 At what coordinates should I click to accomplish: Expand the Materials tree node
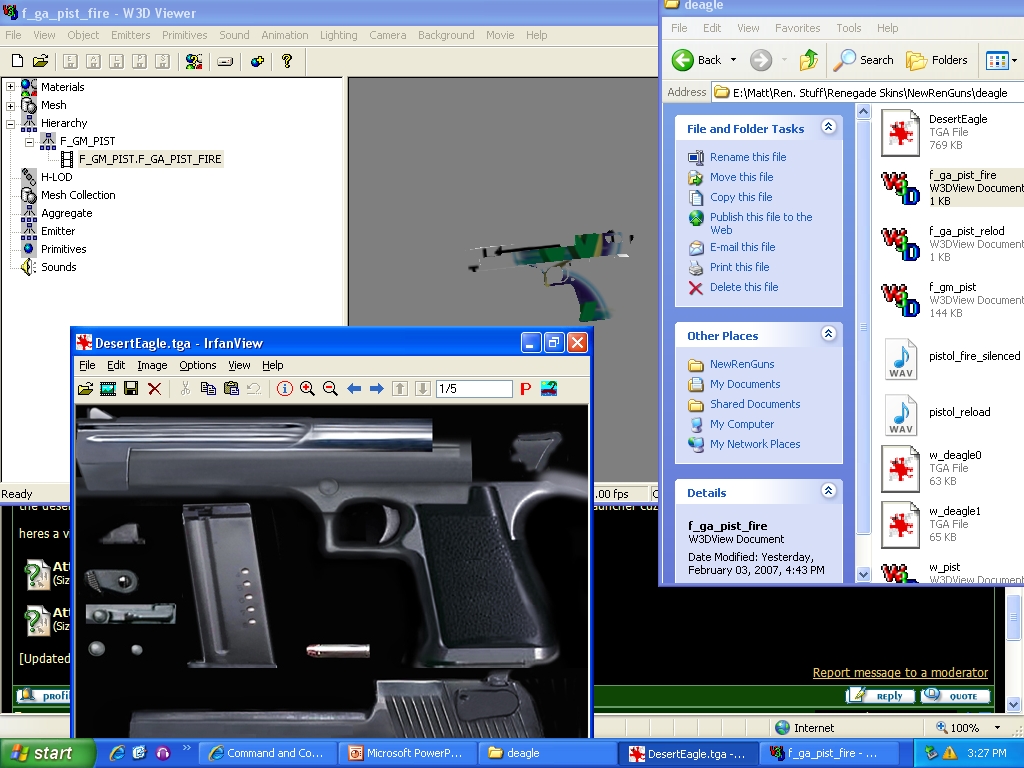pos(11,87)
